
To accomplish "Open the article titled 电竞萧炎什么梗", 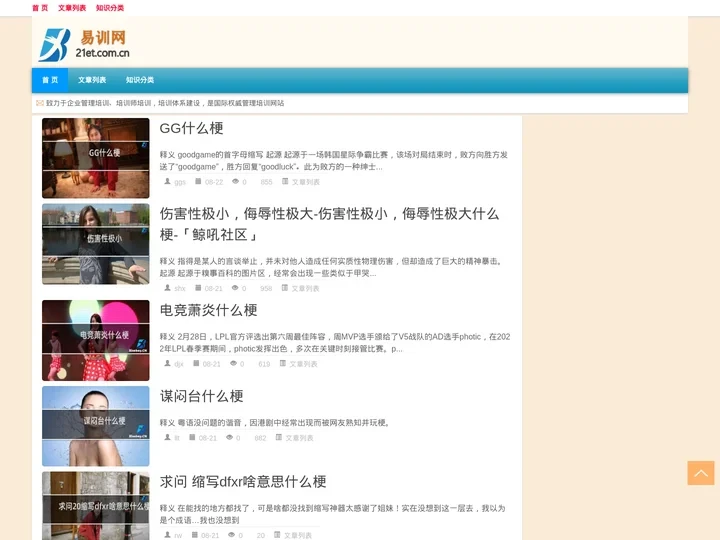I will (208, 310).
